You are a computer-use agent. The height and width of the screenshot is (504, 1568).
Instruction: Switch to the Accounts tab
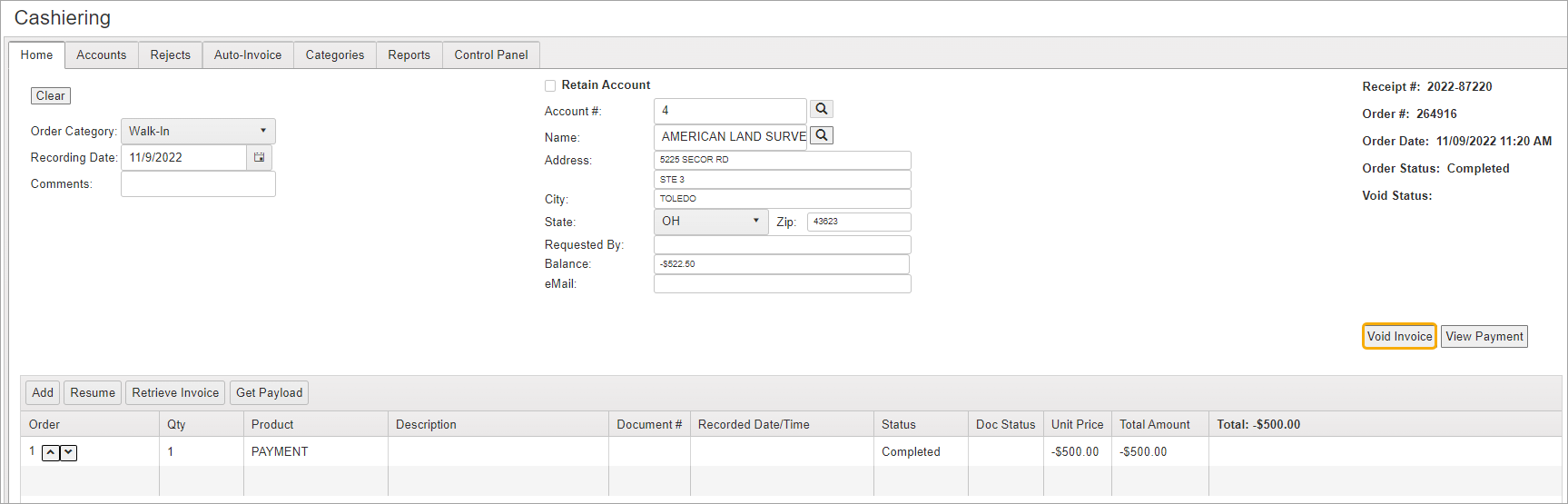pyautogui.click(x=101, y=54)
